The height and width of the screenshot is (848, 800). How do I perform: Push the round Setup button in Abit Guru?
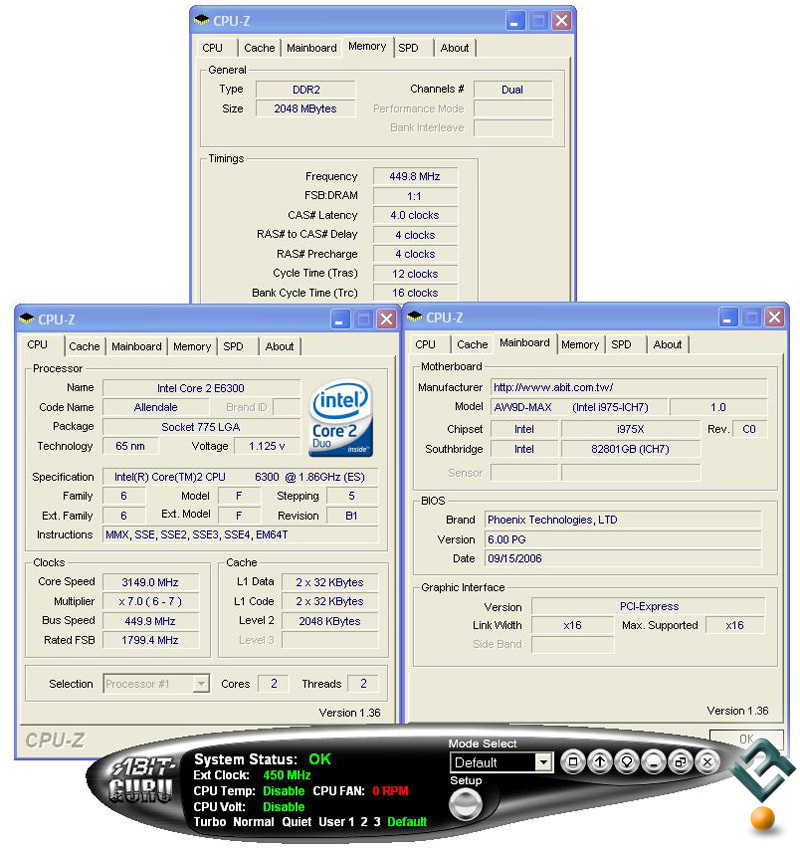coord(465,804)
